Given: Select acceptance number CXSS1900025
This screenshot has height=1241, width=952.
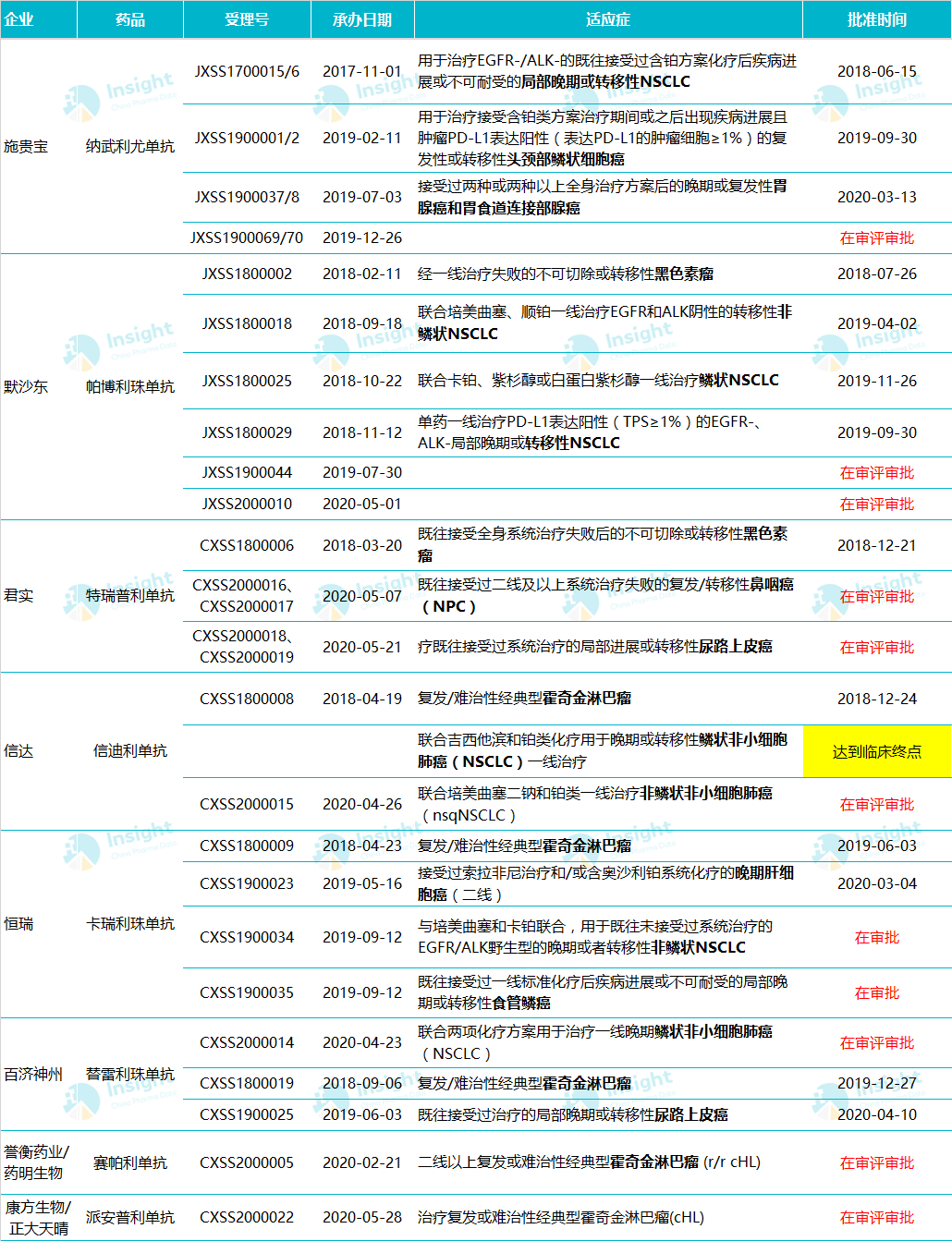Looking at the screenshot, I should pyautogui.click(x=247, y=1114).
